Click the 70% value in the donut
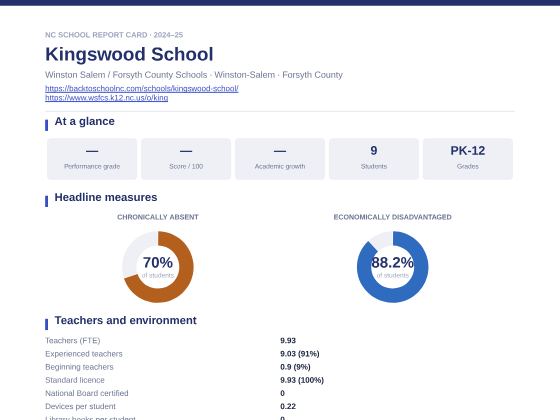Screen dimensions: 560x420 click(x=158, y=263)
